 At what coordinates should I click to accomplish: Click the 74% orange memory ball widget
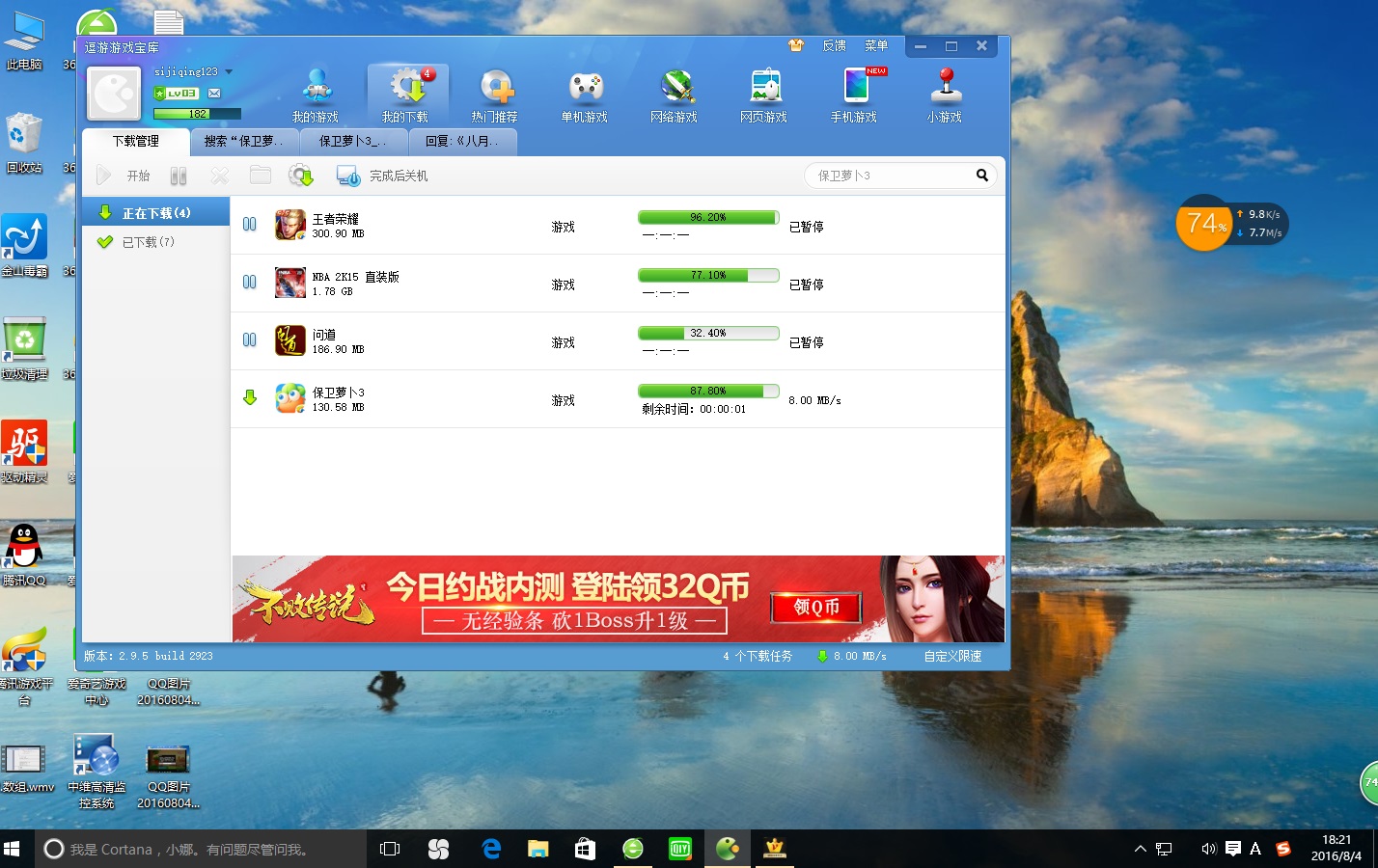pyautogui.click(x=1204, y=223)
